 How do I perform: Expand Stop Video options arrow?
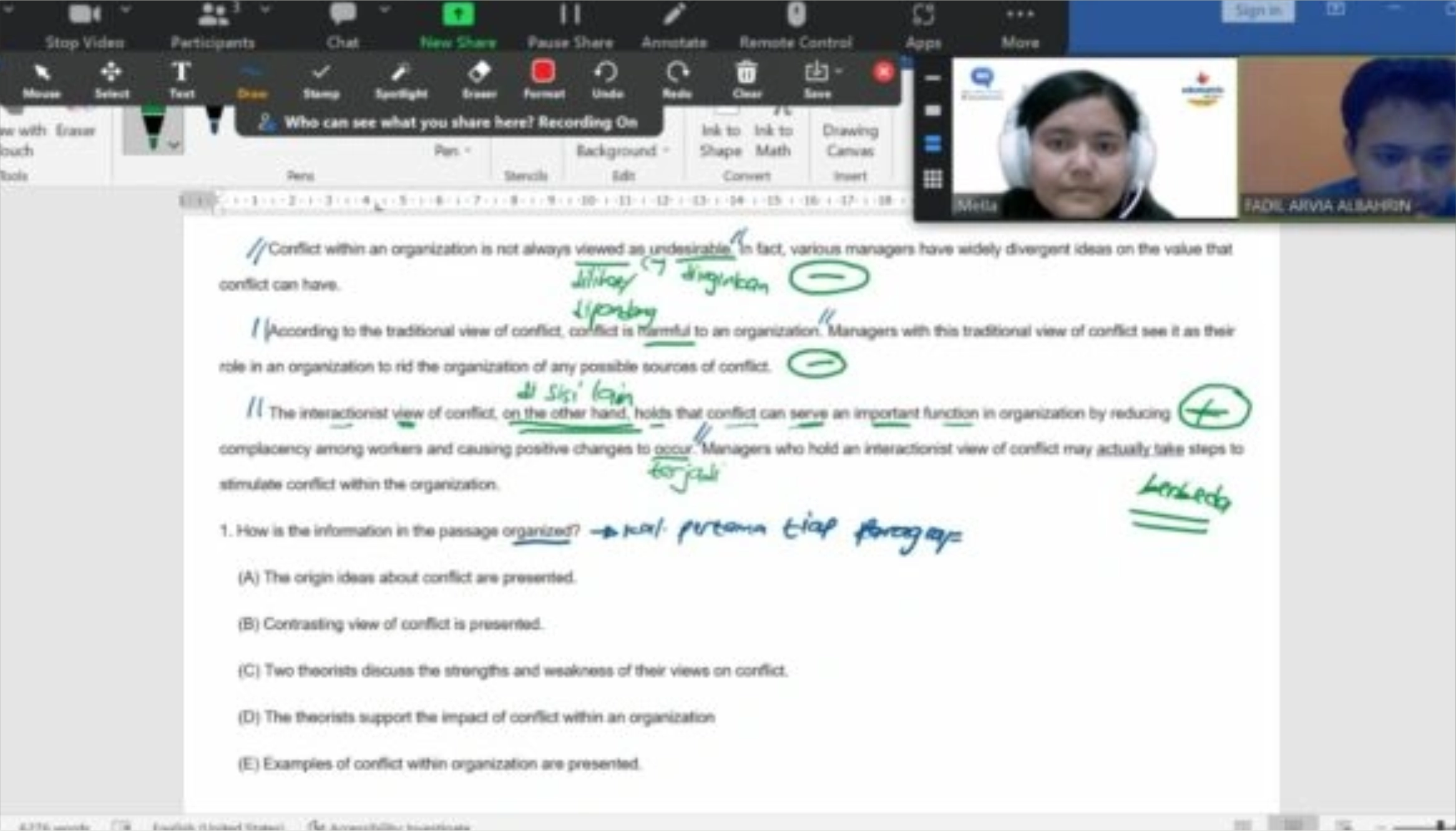(125, 10)
